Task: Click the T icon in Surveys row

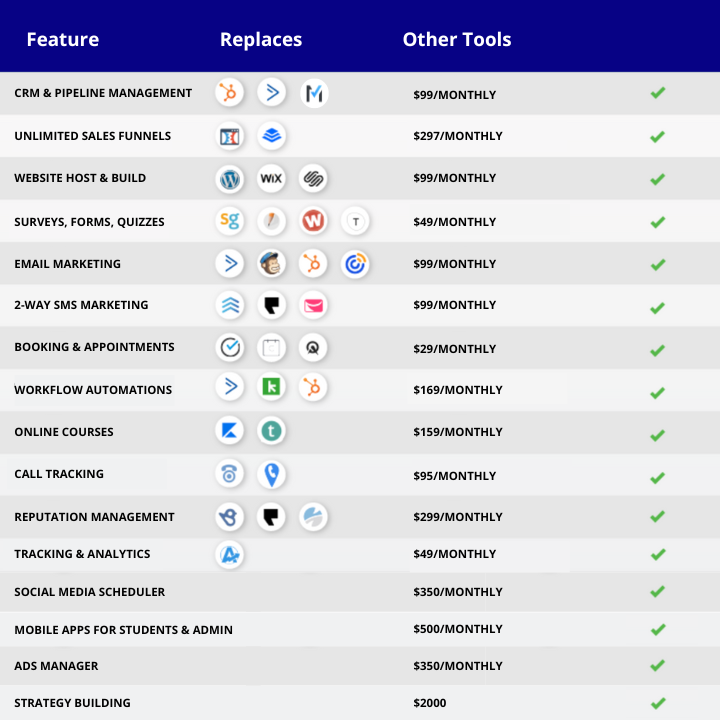Action: coord(355,221)
